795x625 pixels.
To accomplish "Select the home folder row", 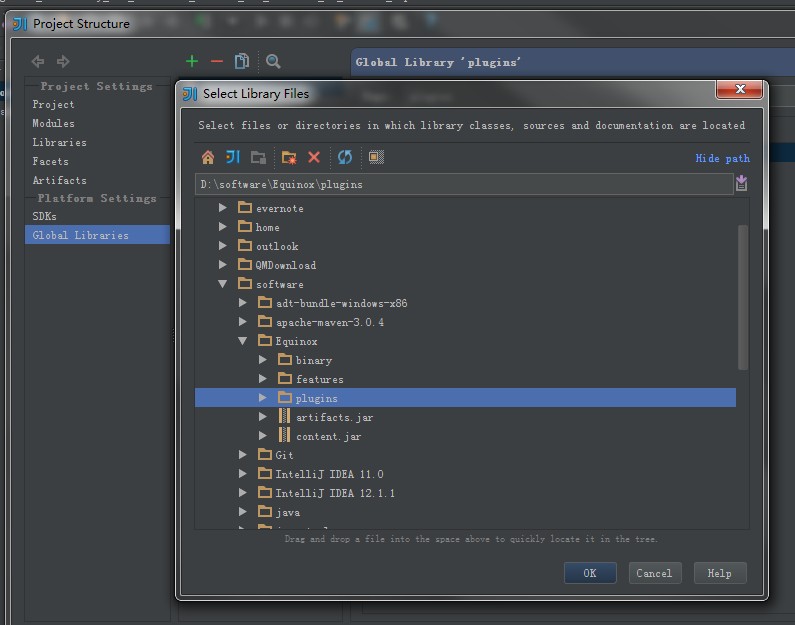I will 465,227.
